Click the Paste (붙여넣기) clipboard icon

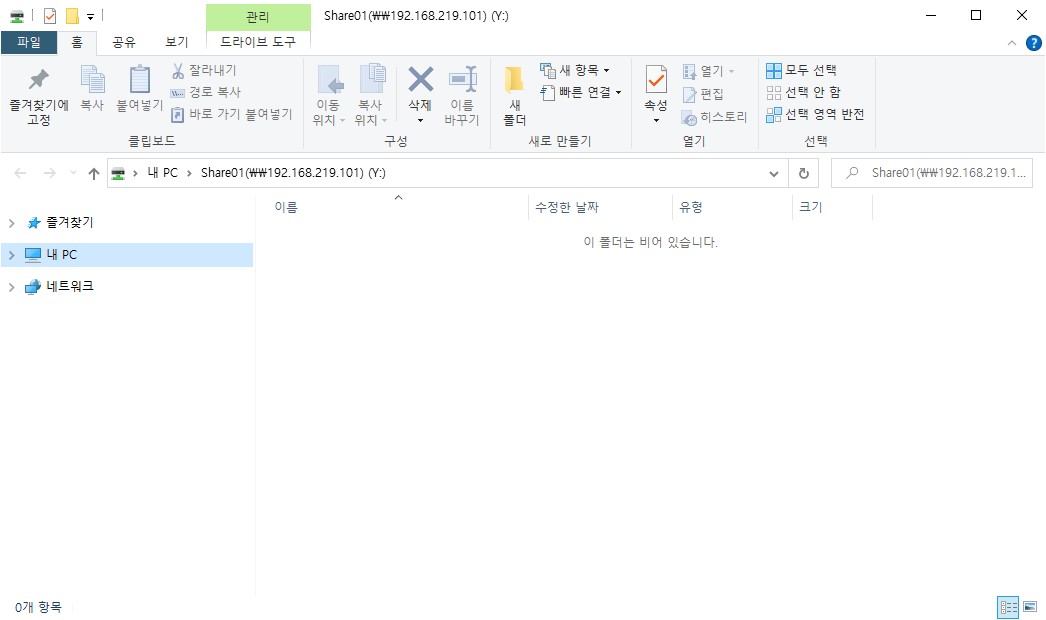[139, 80]
